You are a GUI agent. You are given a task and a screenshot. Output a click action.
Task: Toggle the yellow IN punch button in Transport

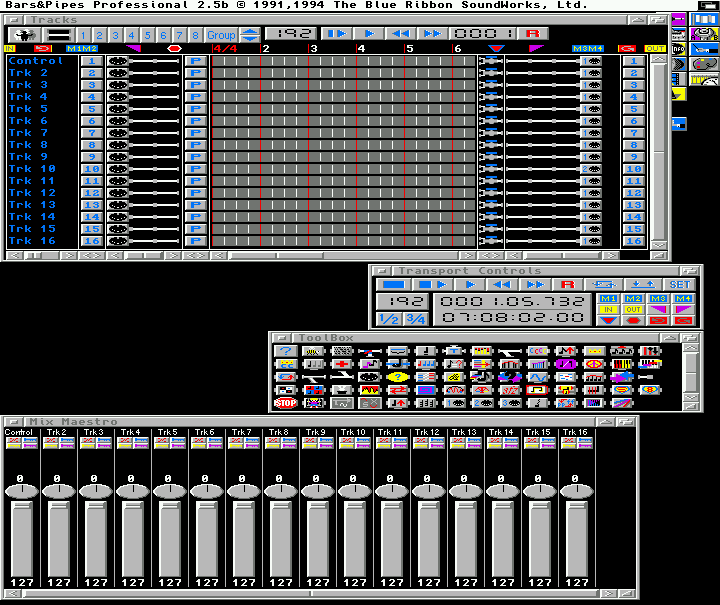click(x=607, y=309)
